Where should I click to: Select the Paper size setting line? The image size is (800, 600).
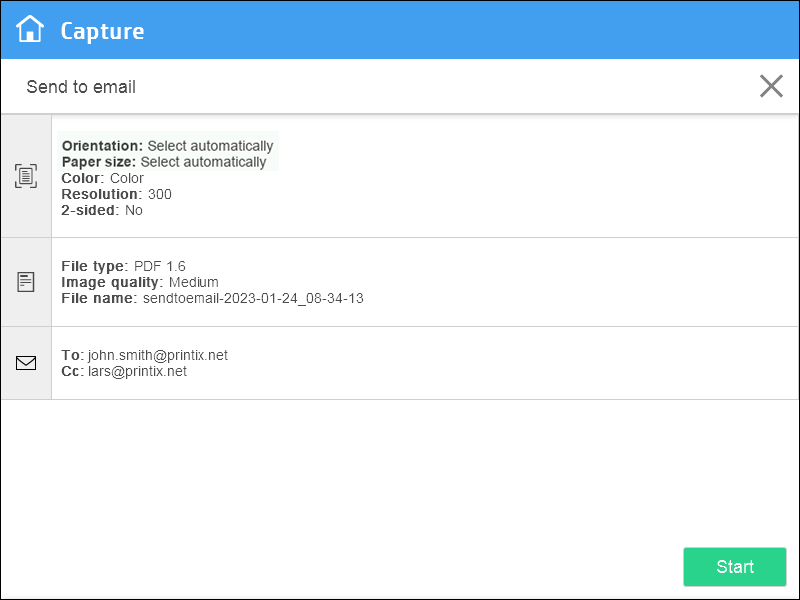pos(164,162)
